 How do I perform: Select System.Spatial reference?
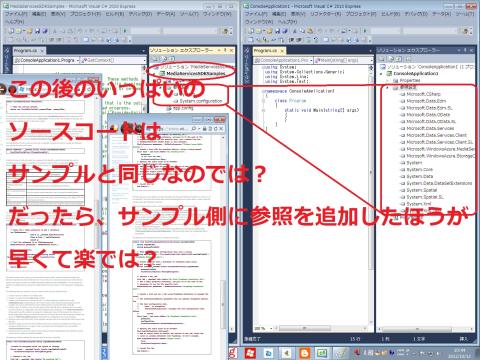coord(422,190)
